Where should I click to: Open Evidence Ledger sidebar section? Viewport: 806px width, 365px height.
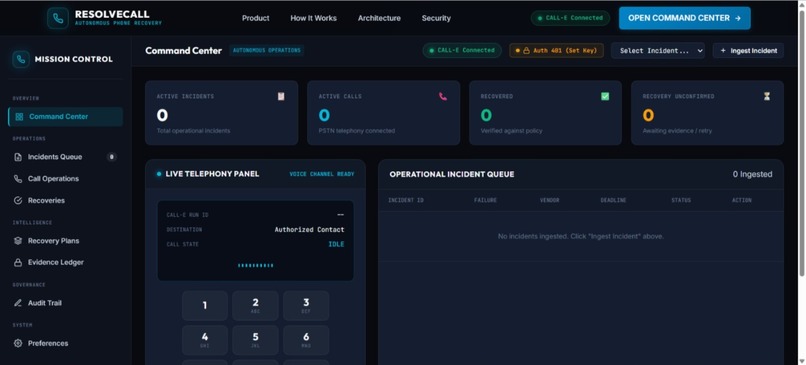[x=65, y=262]
